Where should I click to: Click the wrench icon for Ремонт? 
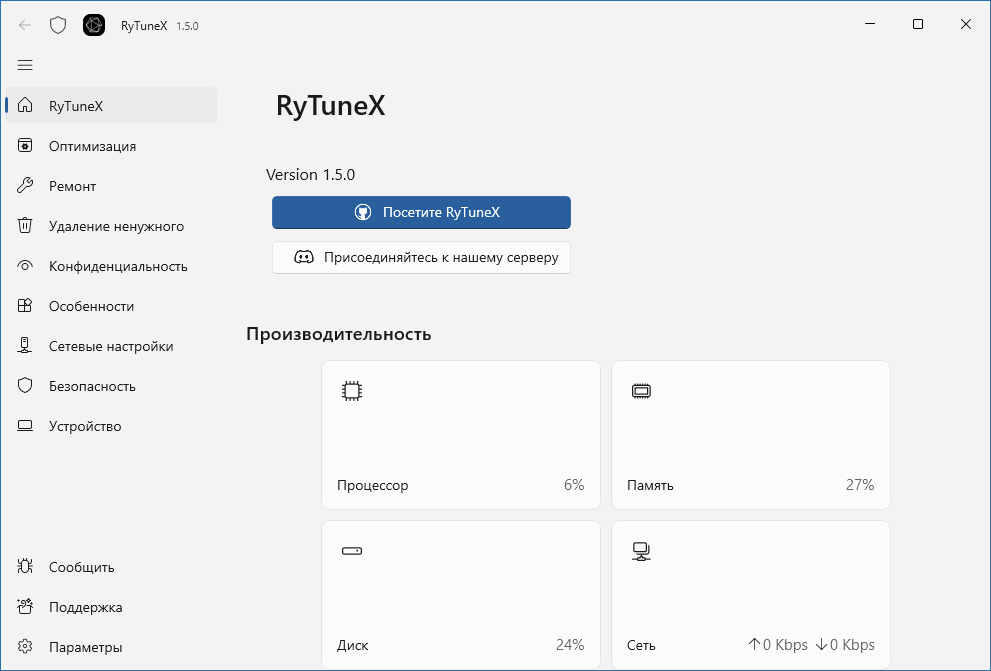point(26,186)
